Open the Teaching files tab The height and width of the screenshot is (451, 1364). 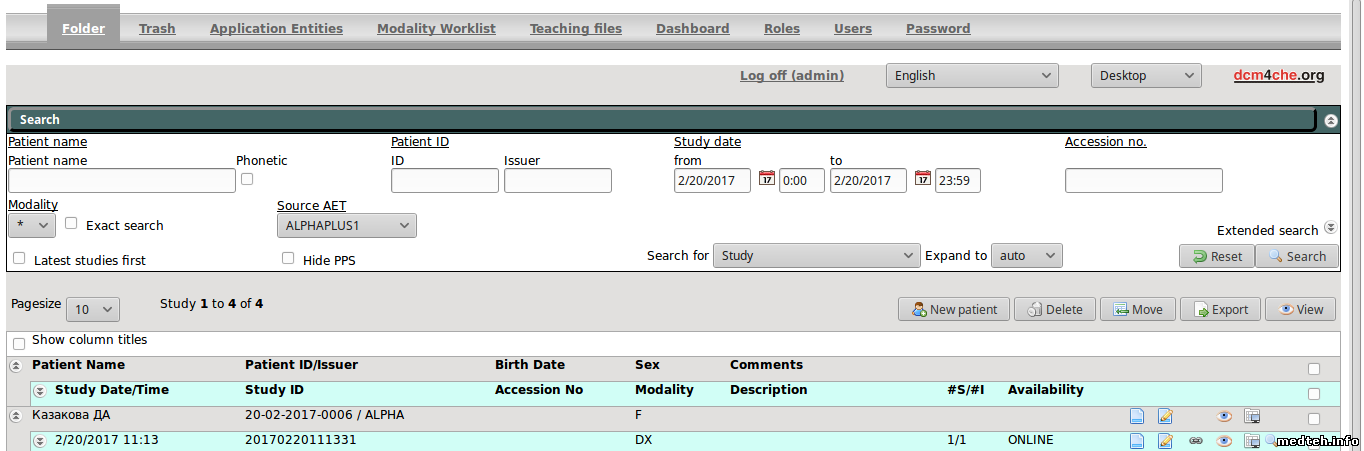click(x=575, y=29)
